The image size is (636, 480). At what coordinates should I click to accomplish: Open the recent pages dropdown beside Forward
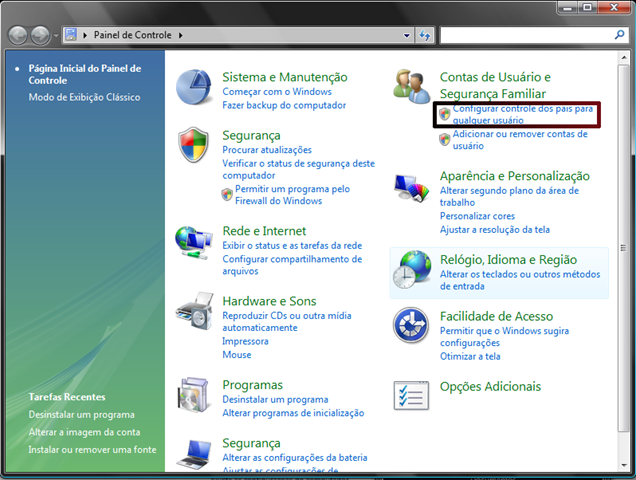click(56, 35)
